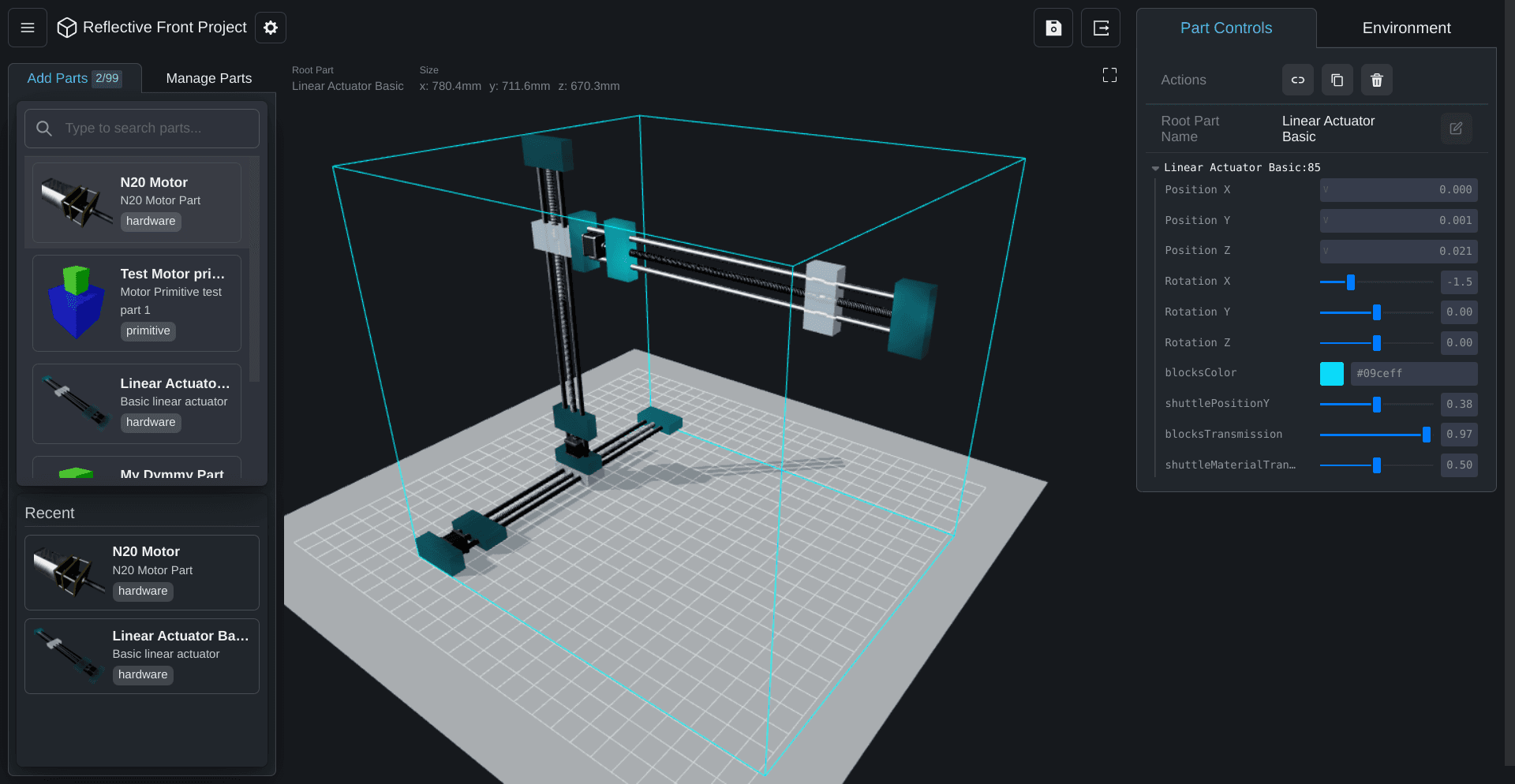The image size is (1515, 784).
Task: Open the Manage Parts tab
Action: click(x=208, y=78)
